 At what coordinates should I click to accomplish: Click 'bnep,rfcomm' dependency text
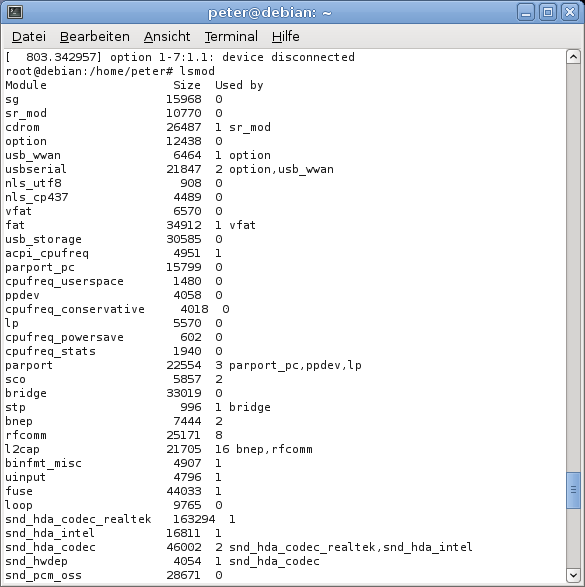[274, 449]
